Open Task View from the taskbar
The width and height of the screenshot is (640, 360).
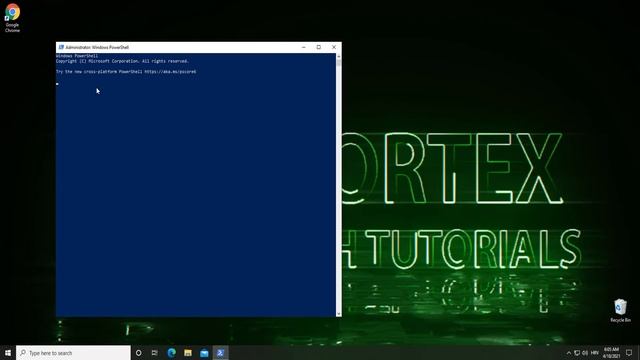tap(155, 353)
